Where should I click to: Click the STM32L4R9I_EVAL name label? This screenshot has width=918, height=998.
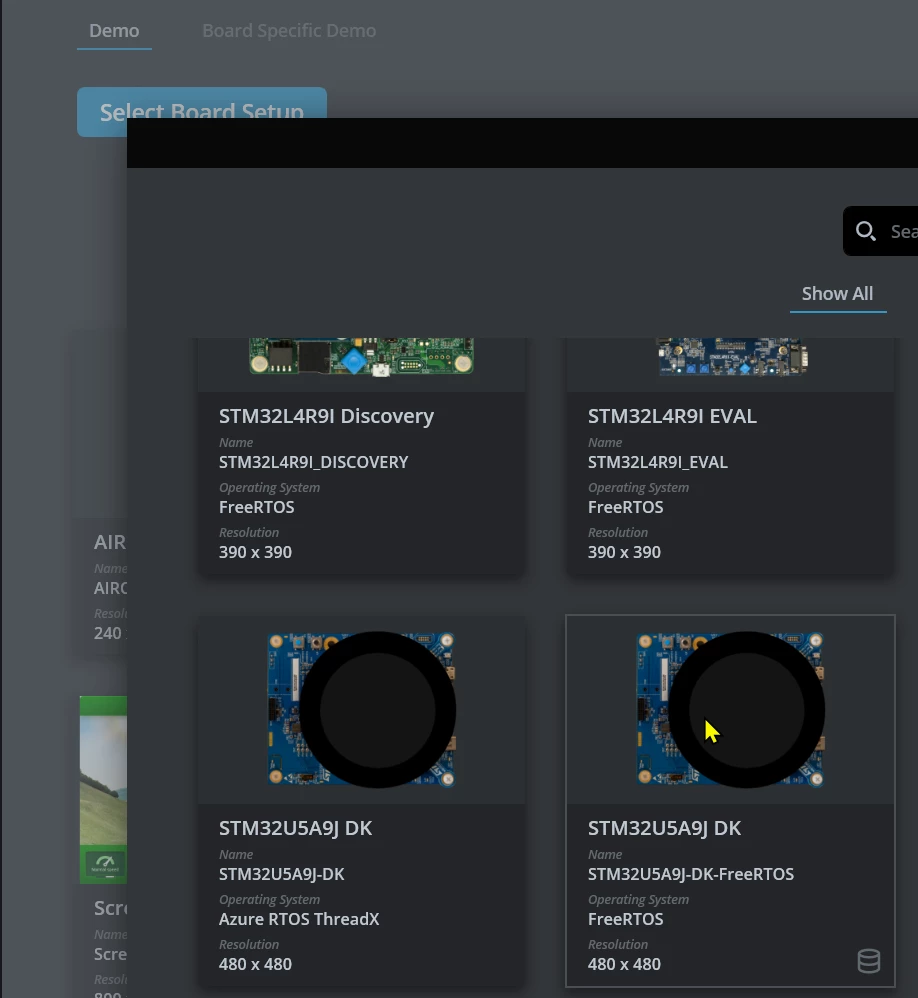[x=658, y=462]
